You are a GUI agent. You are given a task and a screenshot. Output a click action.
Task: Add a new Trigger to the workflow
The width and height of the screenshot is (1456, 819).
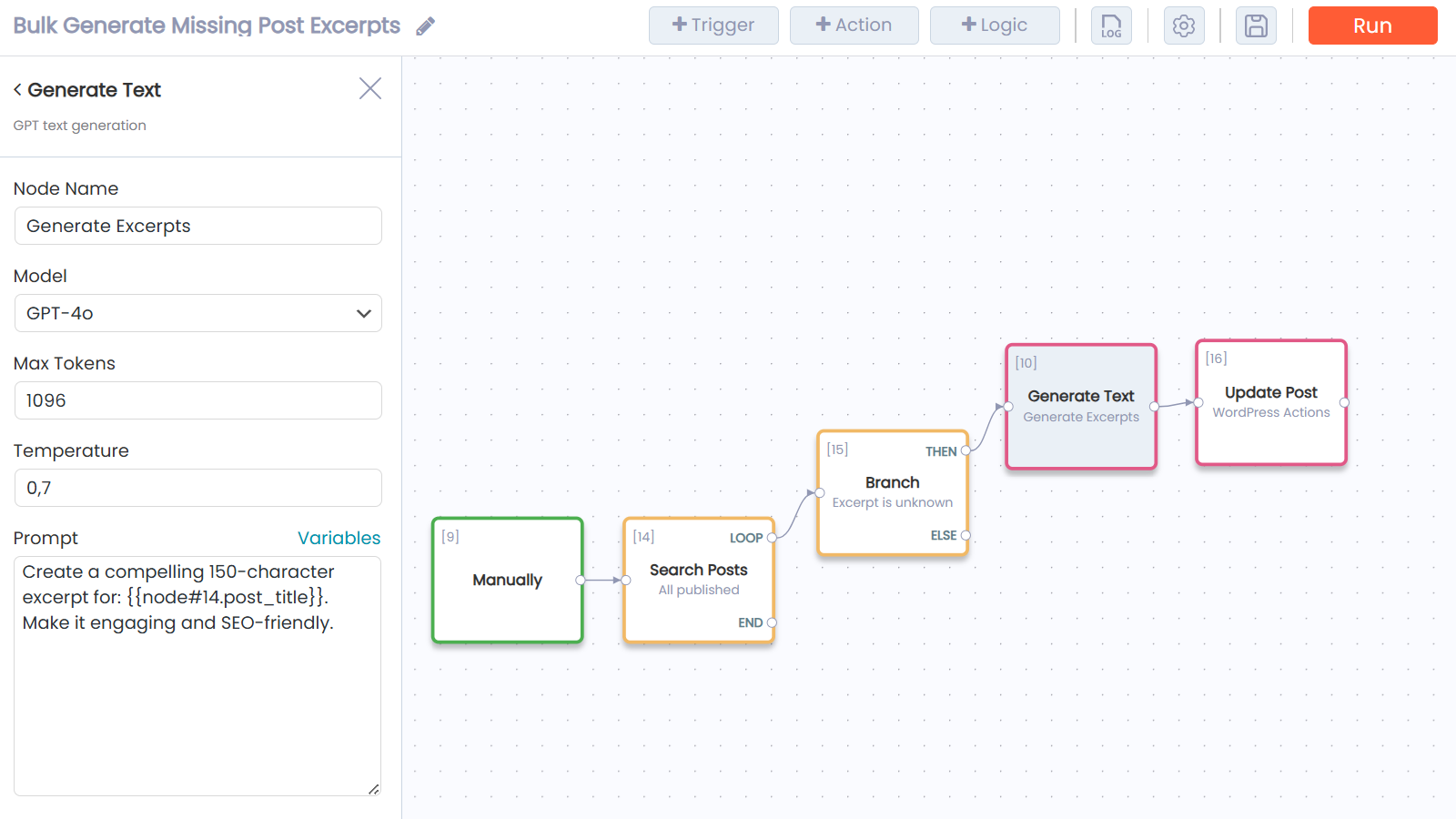coord(713,25)
